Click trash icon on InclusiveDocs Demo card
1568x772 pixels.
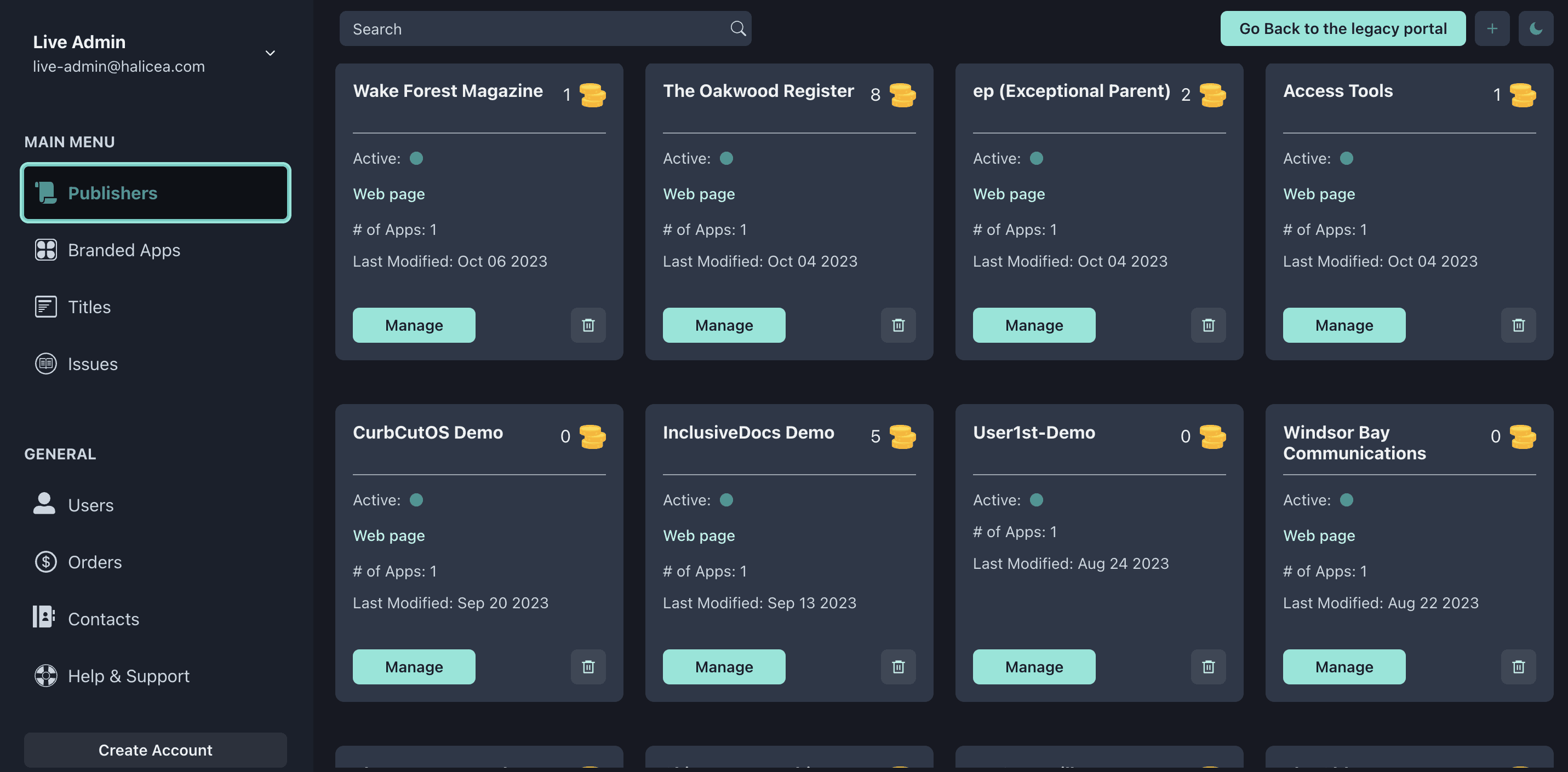tap(898, 667)
